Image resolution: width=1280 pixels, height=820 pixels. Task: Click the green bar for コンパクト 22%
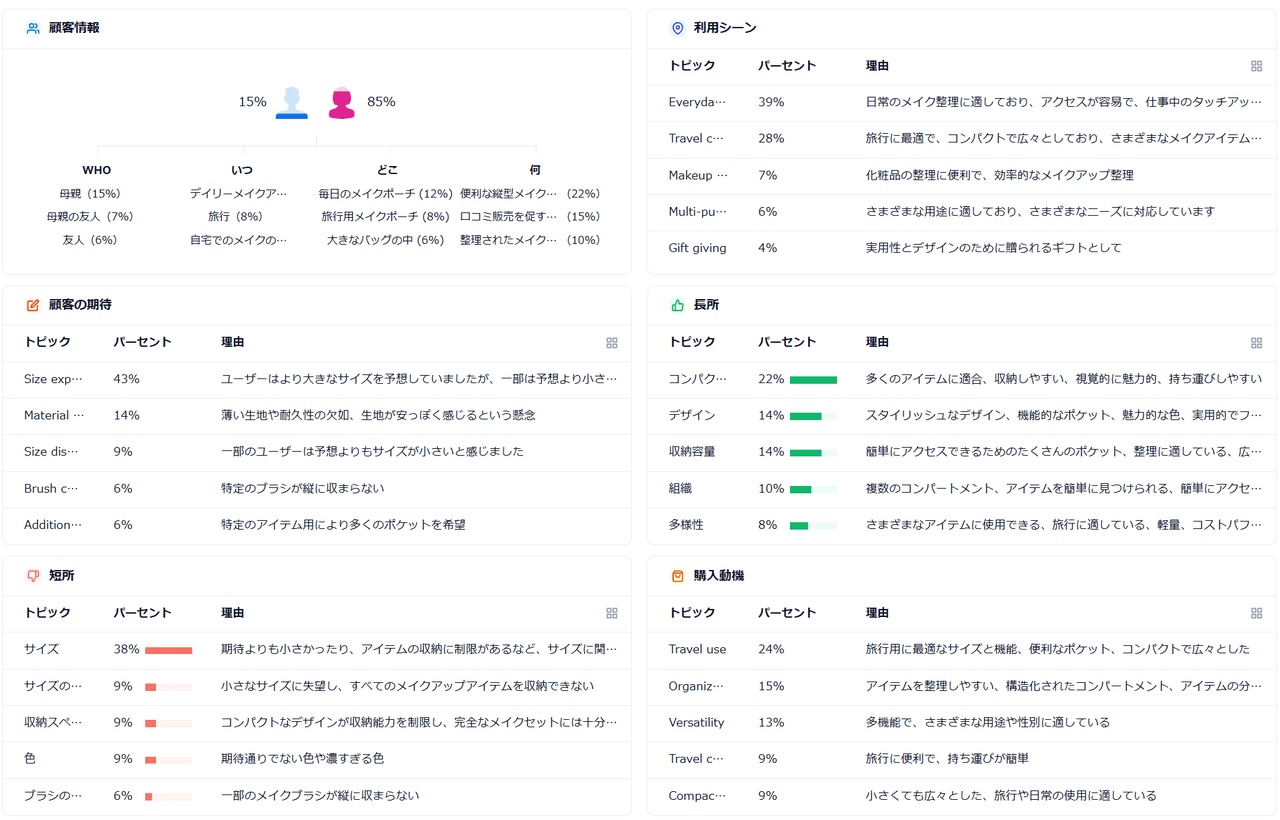coord(813,380)
